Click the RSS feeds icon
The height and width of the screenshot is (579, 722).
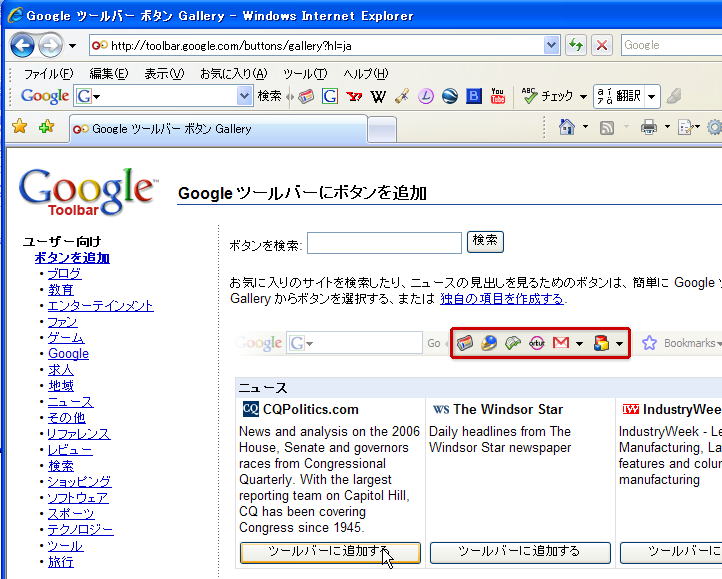coord(607,128)
